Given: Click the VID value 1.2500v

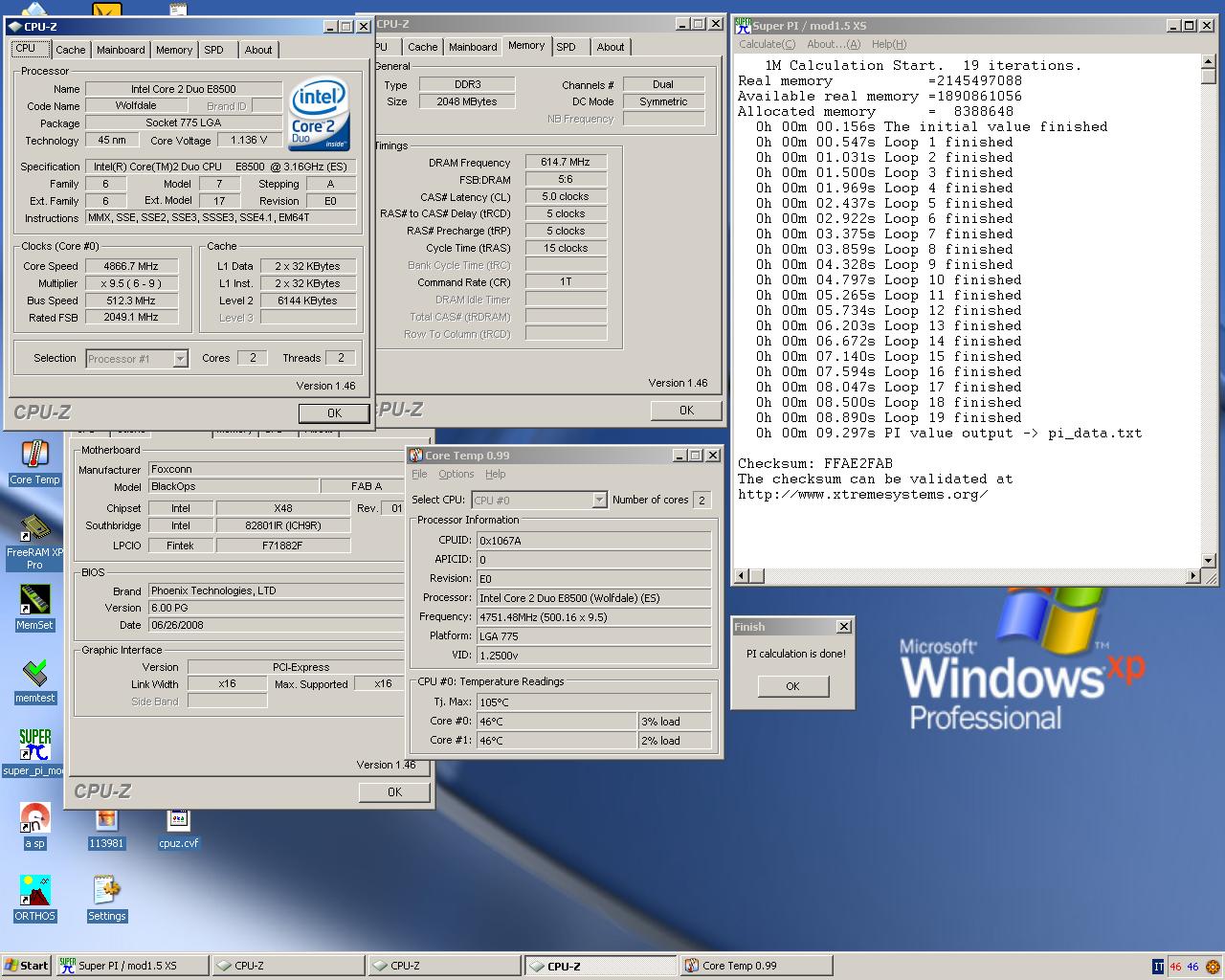Looking at the screenshot, I should pos(593,656).
